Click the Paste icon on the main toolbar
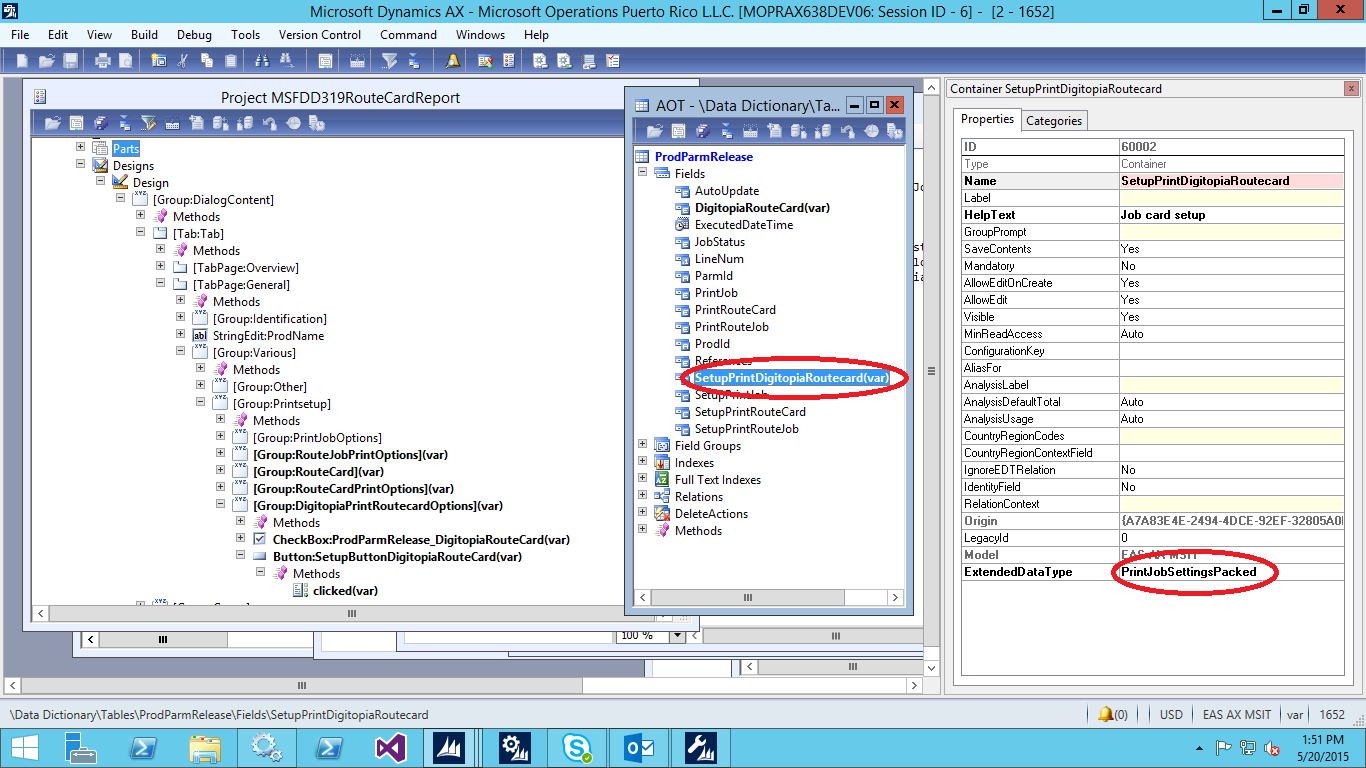The image size is (1366, 768). pyautogui.click(x=231, y=60)
